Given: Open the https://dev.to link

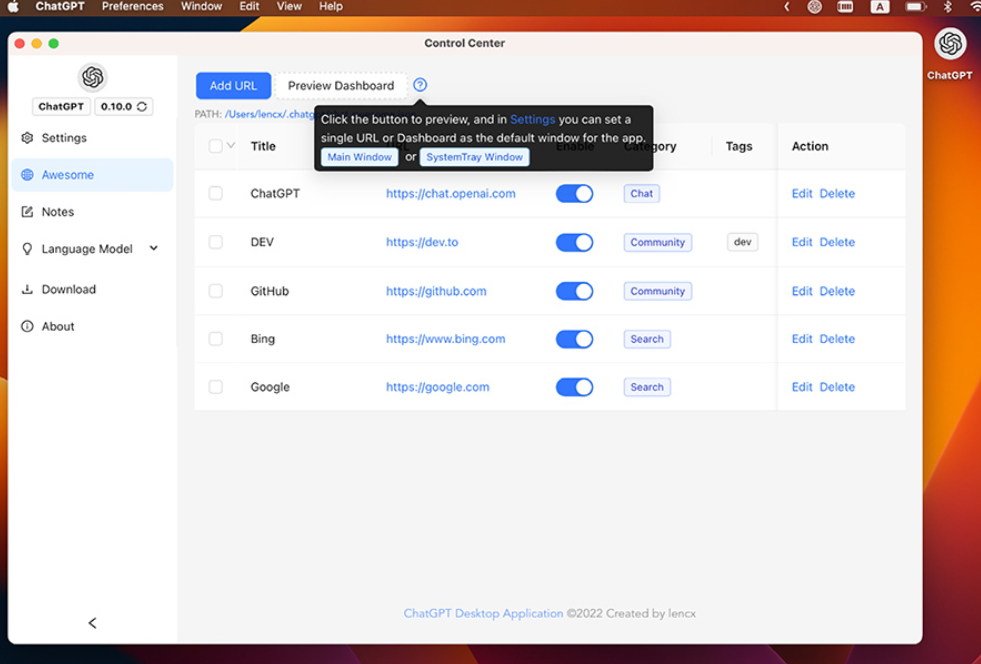Looking at the screenshot, I should (422, 242).
